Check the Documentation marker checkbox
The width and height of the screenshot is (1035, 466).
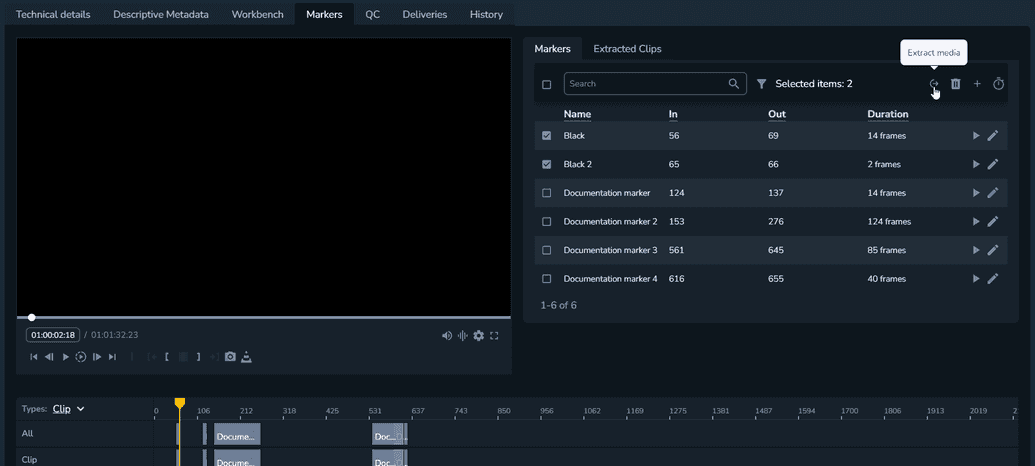[547, 193]
